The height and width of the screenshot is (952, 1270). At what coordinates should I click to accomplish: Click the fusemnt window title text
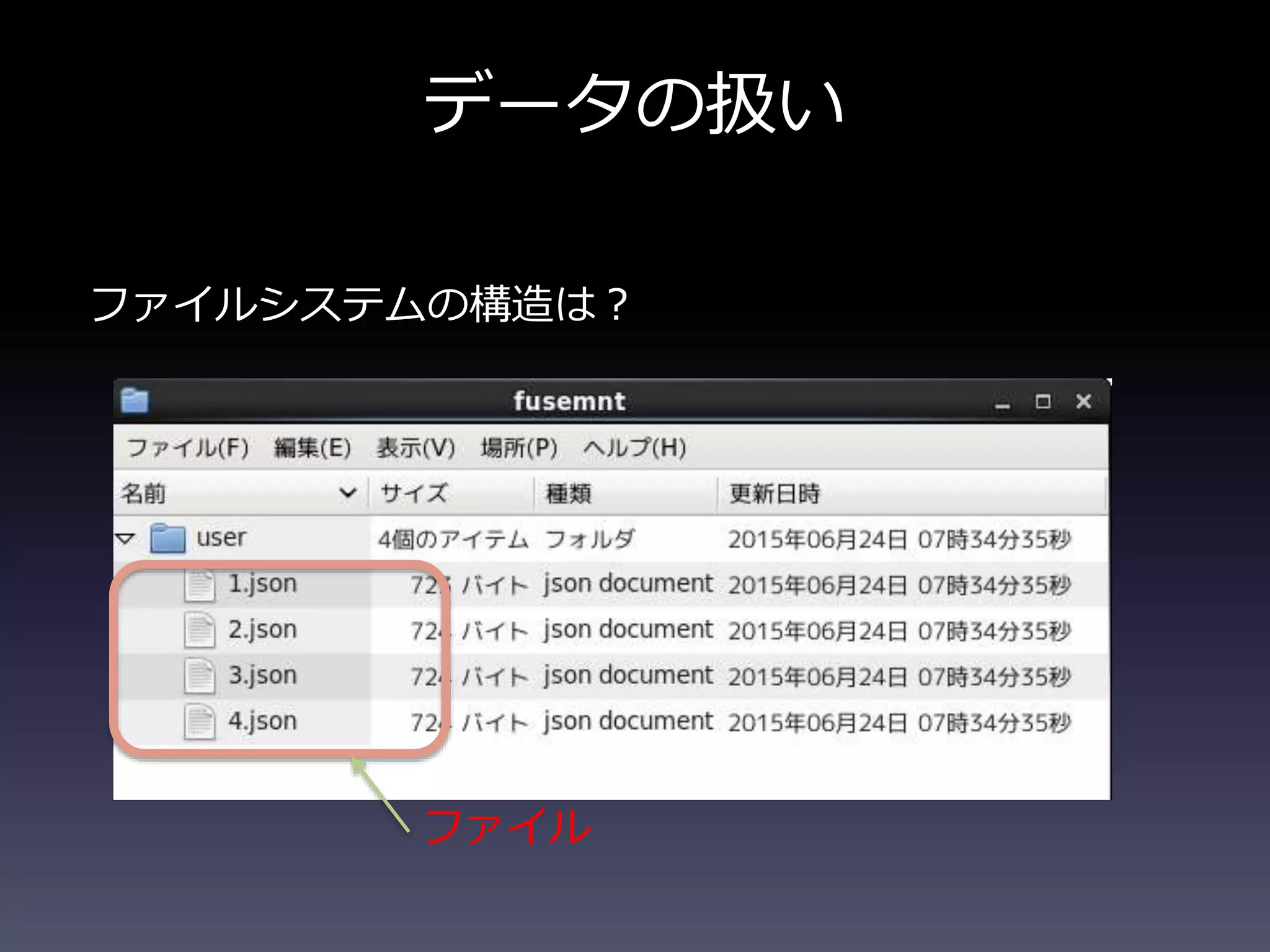(569, 401)
